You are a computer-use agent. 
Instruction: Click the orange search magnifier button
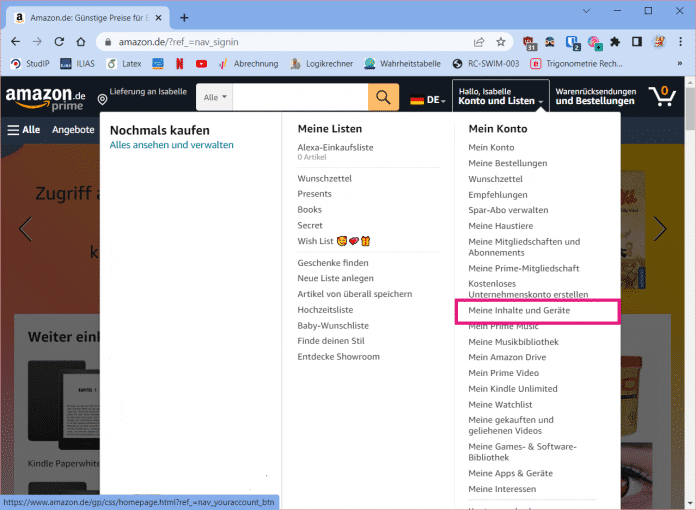tap(382, 97)
